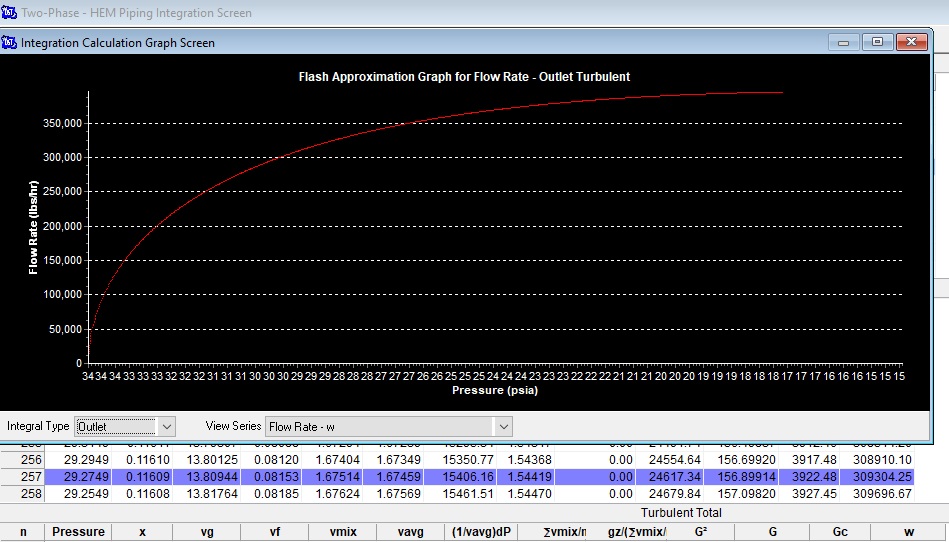Click the 'vmix' column header

click(x=343, y=532)
